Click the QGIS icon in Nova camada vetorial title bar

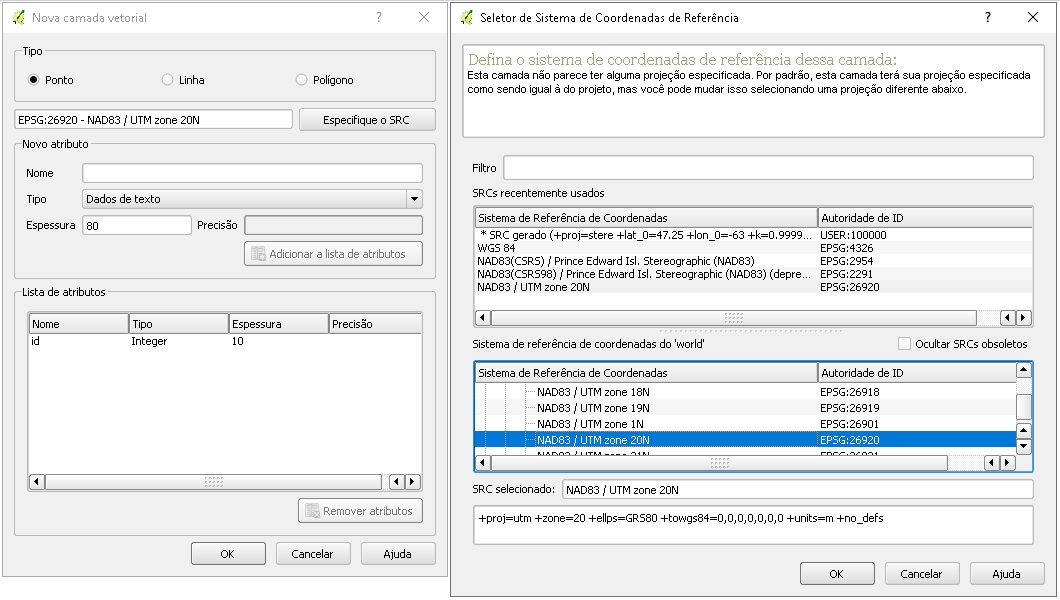click(19, 18)
